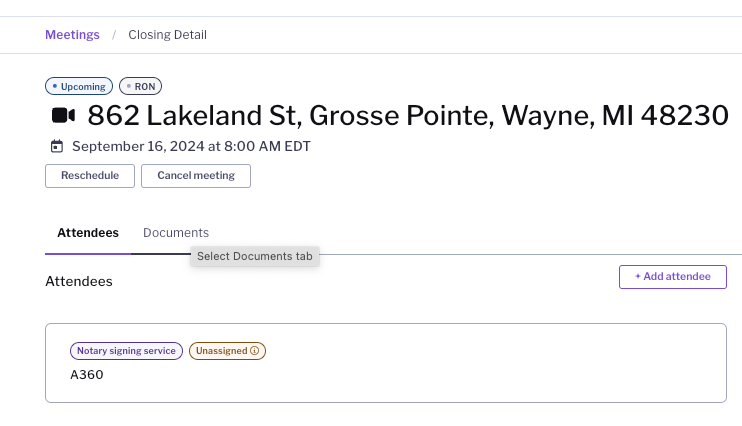Click the info icon in the Unassigned badge
742x426 pixels.
pos(255,351)
